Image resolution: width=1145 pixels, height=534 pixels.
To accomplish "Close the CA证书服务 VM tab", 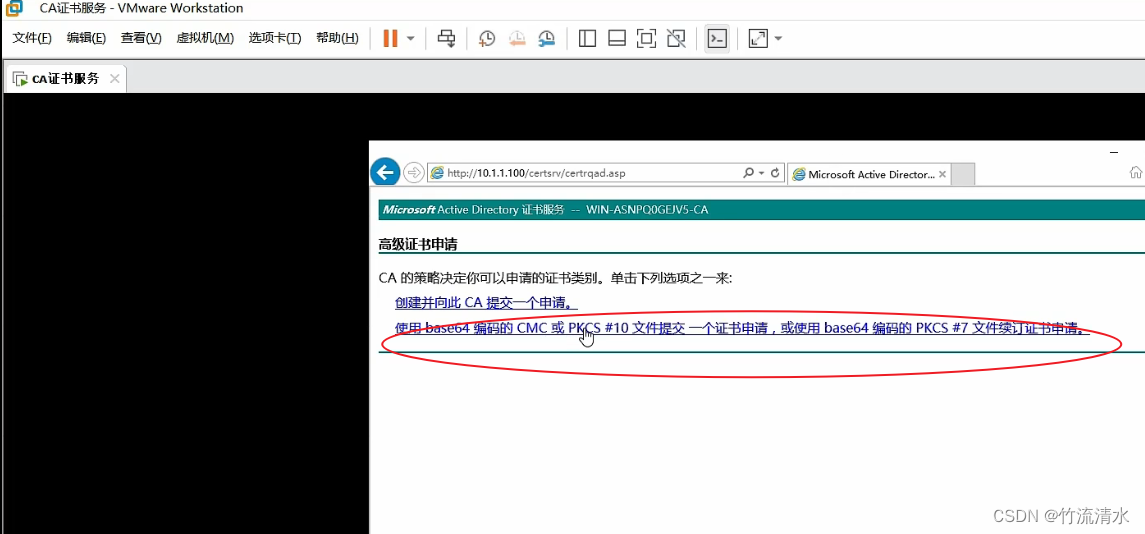I will point(115,79).
